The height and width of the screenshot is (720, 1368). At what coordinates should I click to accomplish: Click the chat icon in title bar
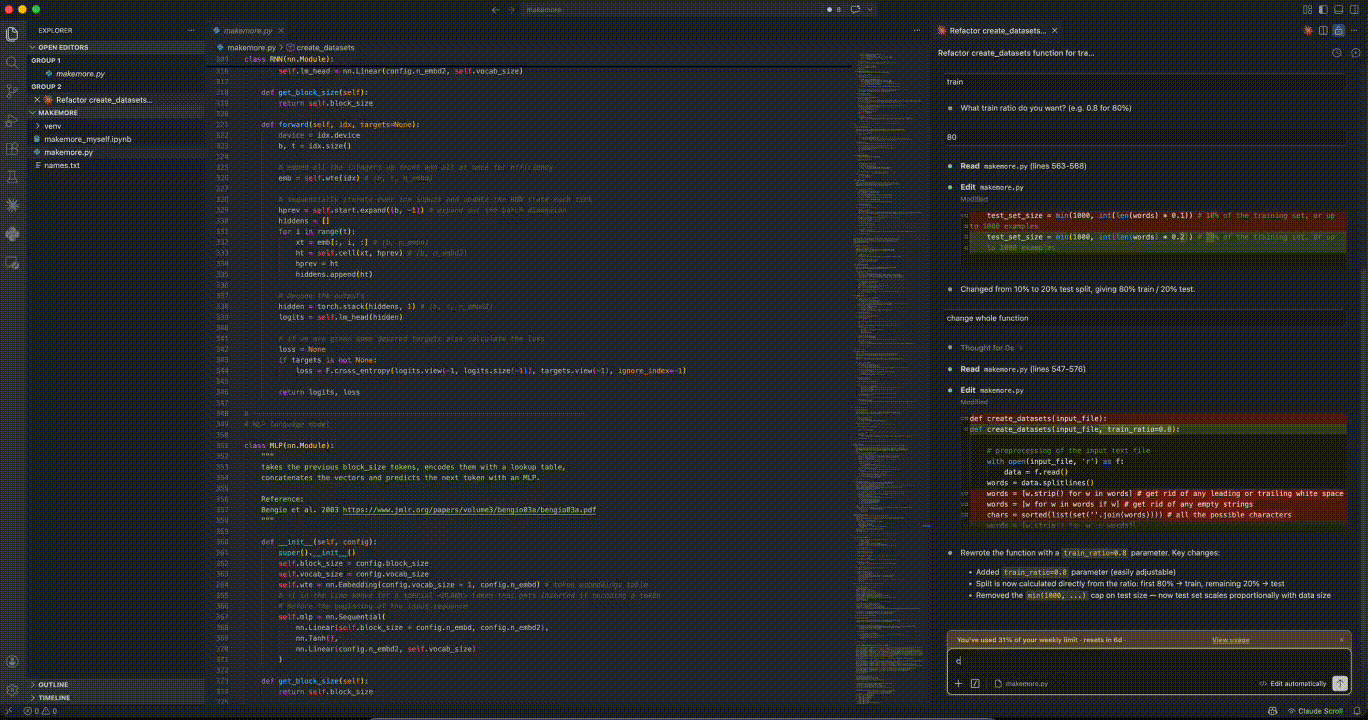click(x=856, y=9)
